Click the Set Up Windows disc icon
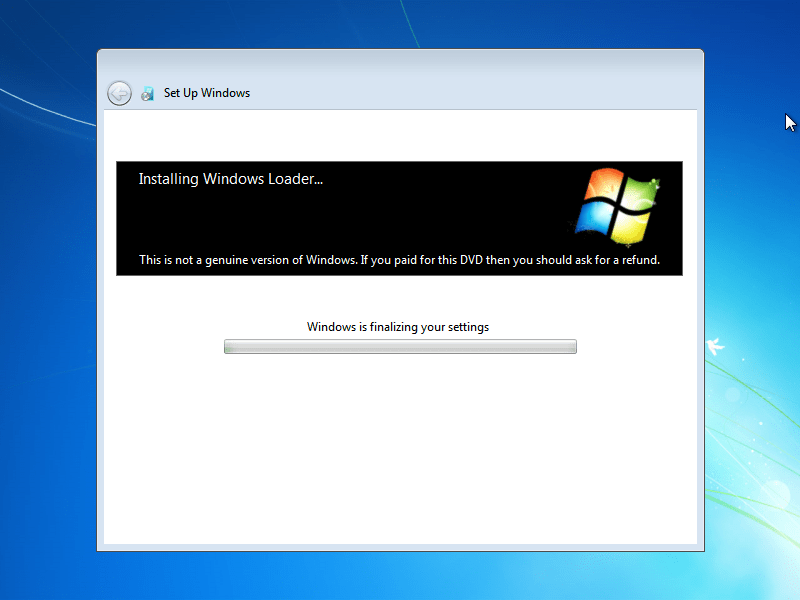Viewport: 800px width, 600px height. point(147,93)
